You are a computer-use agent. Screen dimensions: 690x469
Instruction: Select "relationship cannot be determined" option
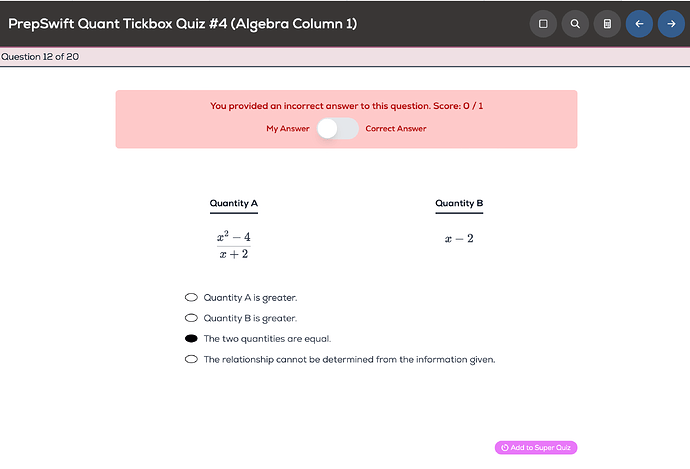[x=191, y=360]
